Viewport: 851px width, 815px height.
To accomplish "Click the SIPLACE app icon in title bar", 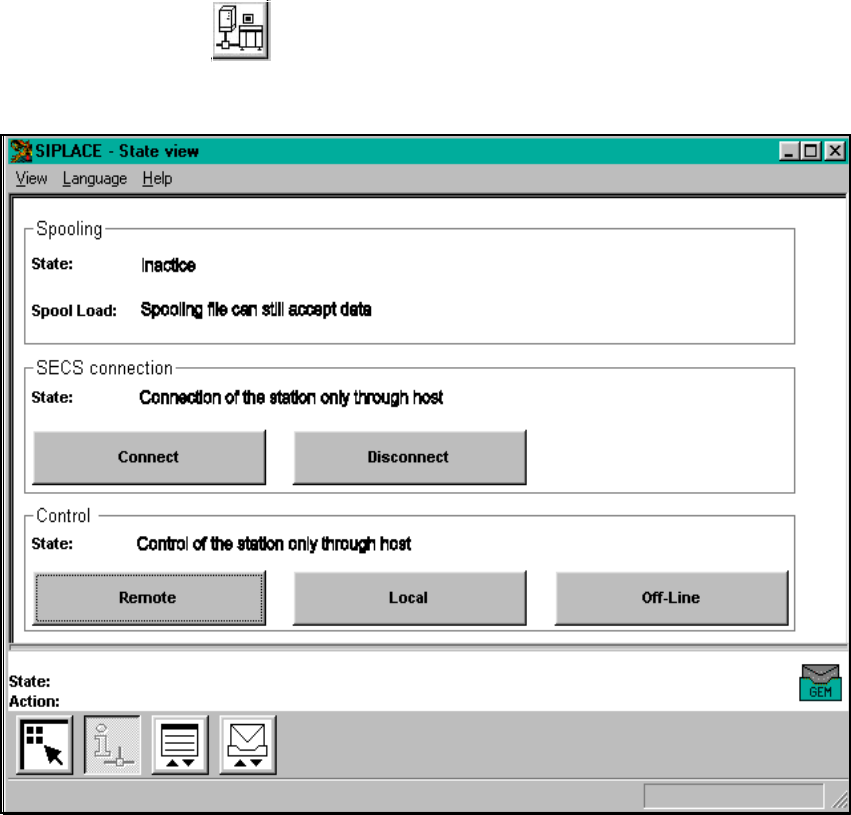I will [21, 151].
